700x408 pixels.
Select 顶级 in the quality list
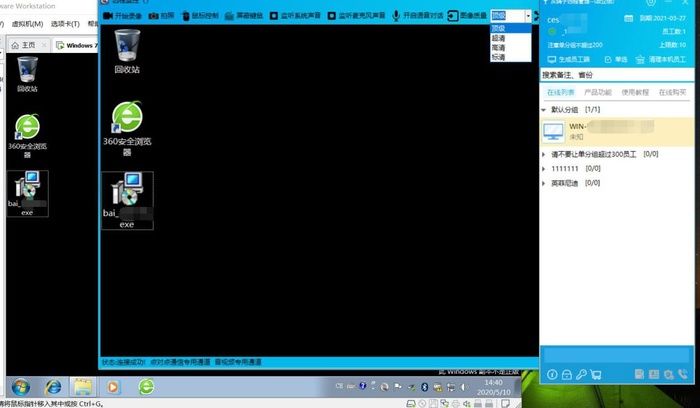point(510,29)
